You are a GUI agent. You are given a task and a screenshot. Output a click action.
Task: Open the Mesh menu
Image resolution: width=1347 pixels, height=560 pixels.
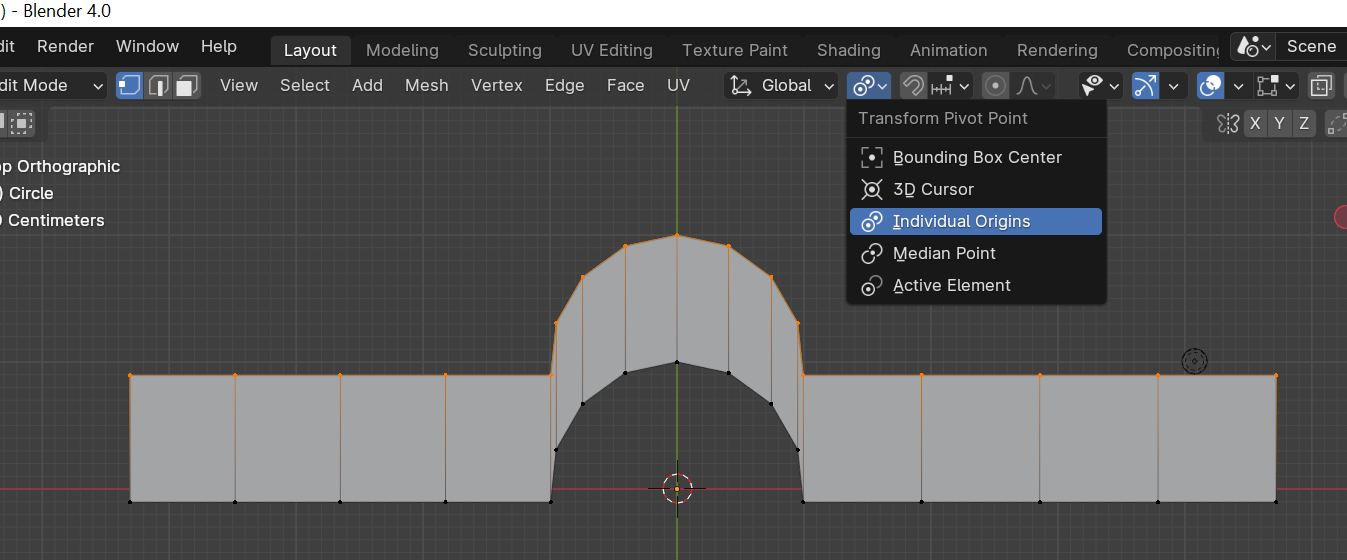[426, 86]
